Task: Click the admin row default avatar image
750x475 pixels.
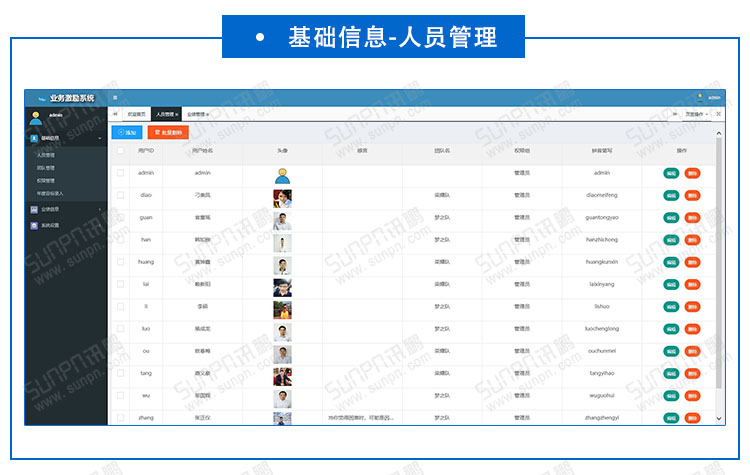Action: pos(283,173)
